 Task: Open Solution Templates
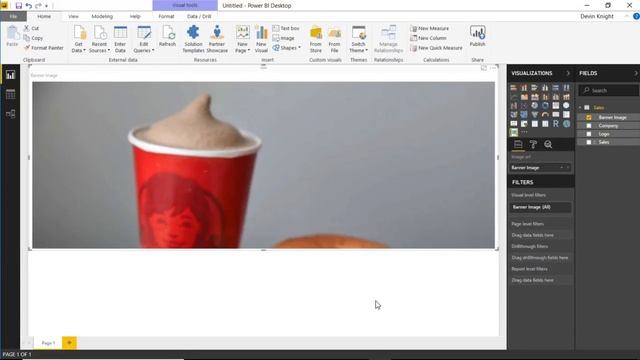click(x=193, y=39)
